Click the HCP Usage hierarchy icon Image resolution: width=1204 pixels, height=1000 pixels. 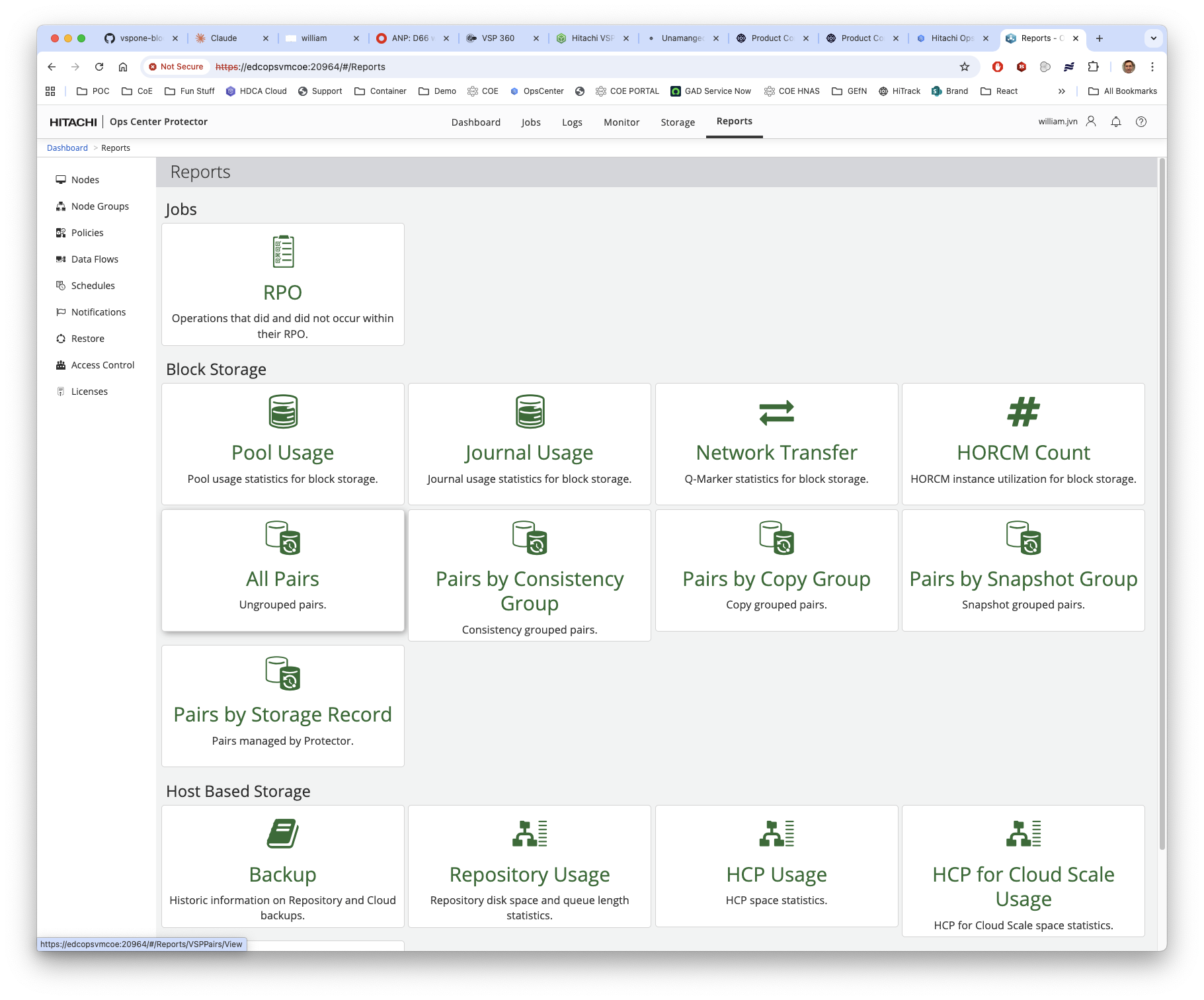(776, 833)
